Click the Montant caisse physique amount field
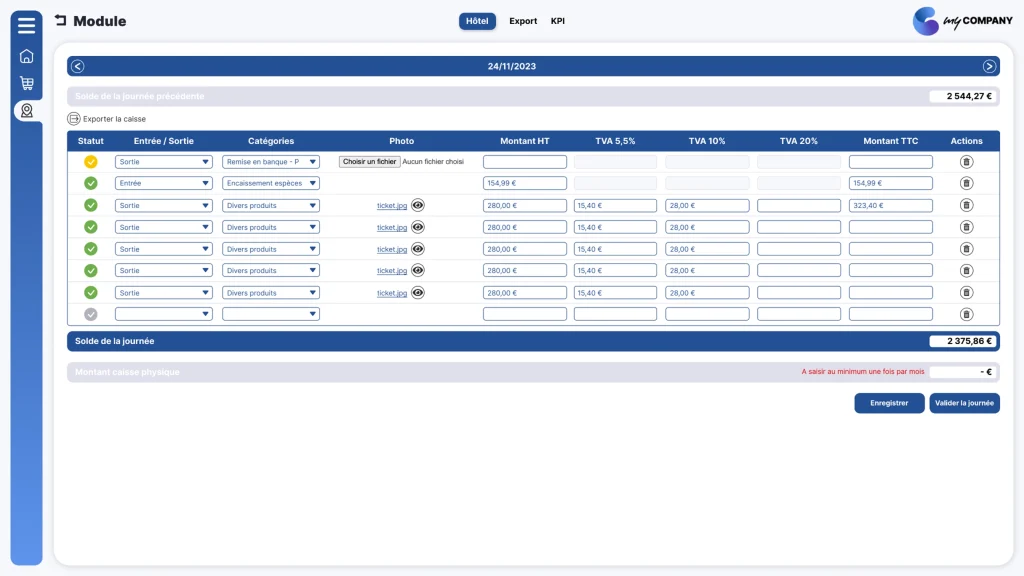This screenshot has height=576, width=1024. coord(963,372)
